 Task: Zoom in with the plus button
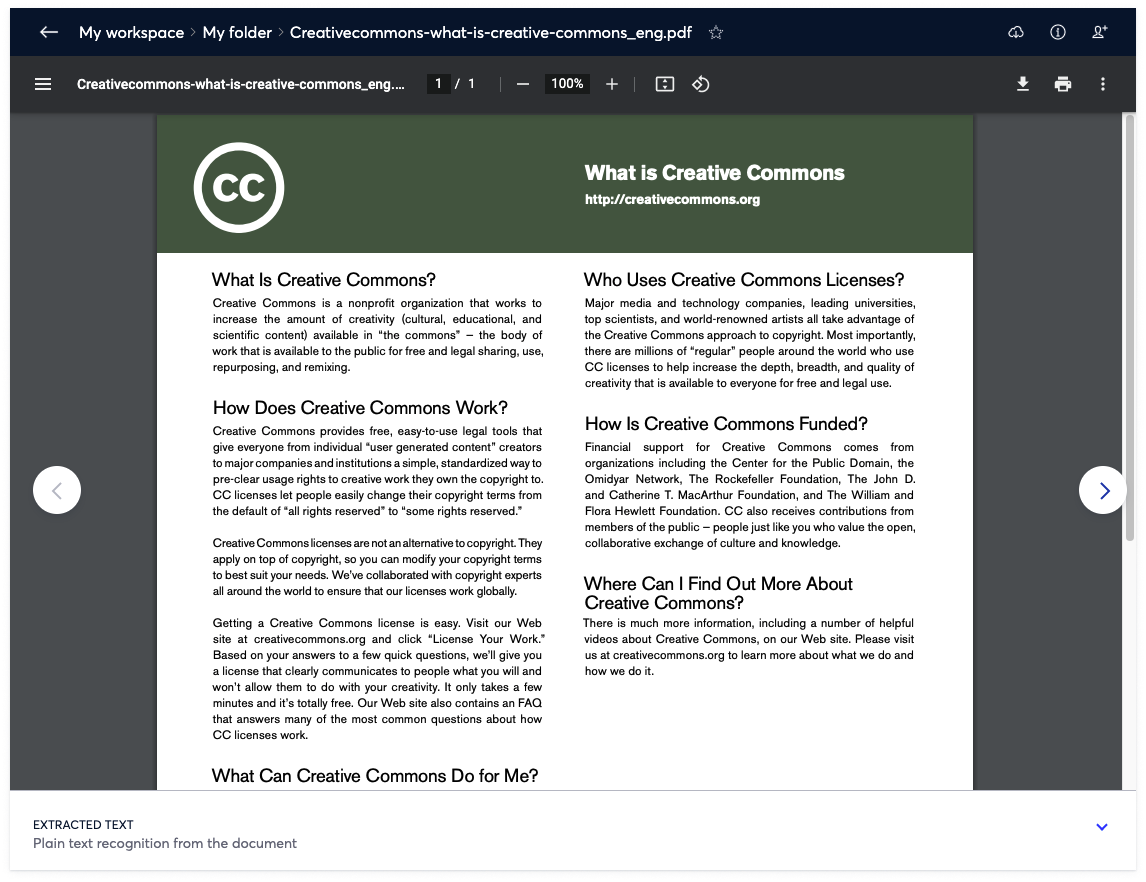tap(612, 84)
